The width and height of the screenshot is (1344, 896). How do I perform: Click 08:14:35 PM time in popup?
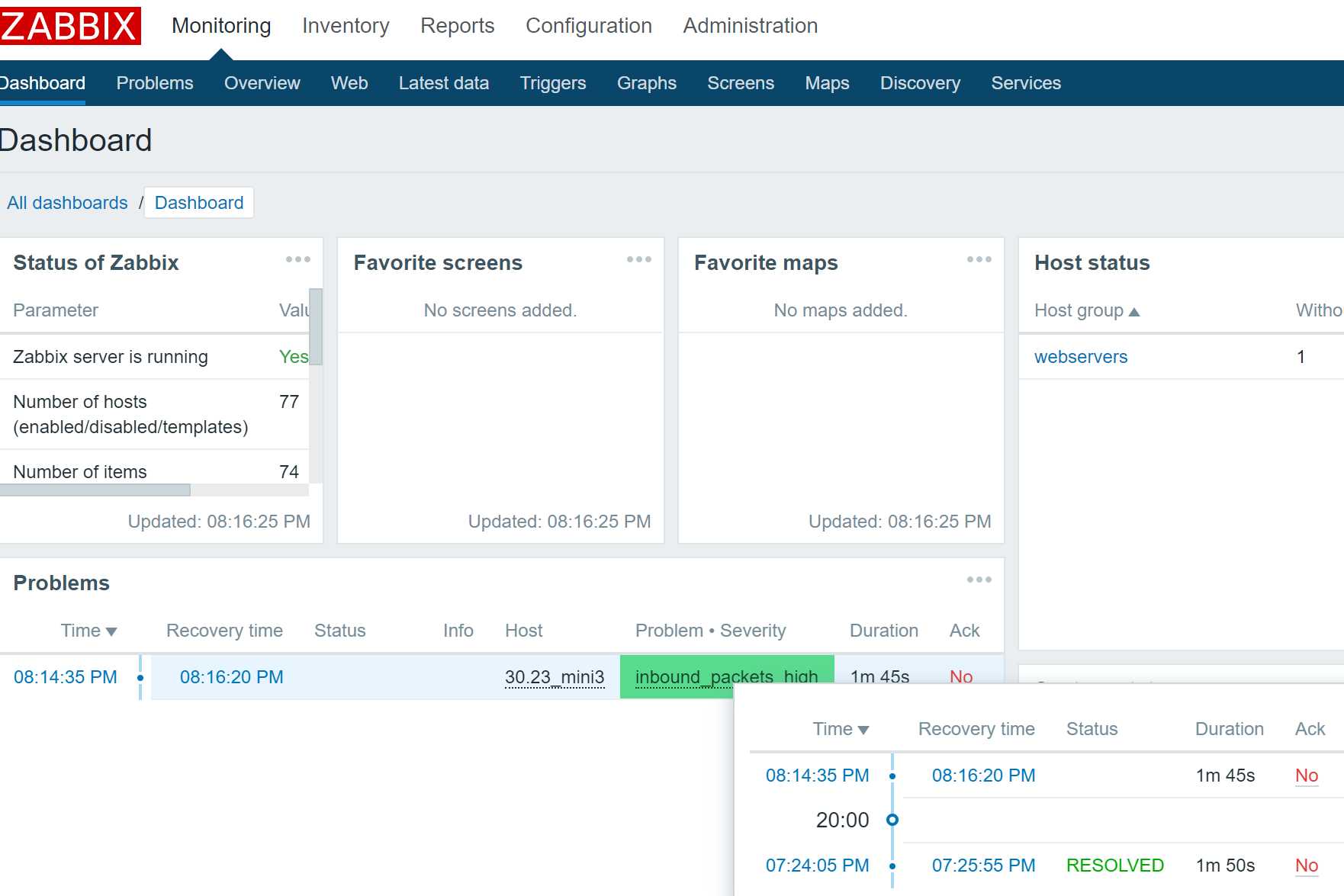818,776
